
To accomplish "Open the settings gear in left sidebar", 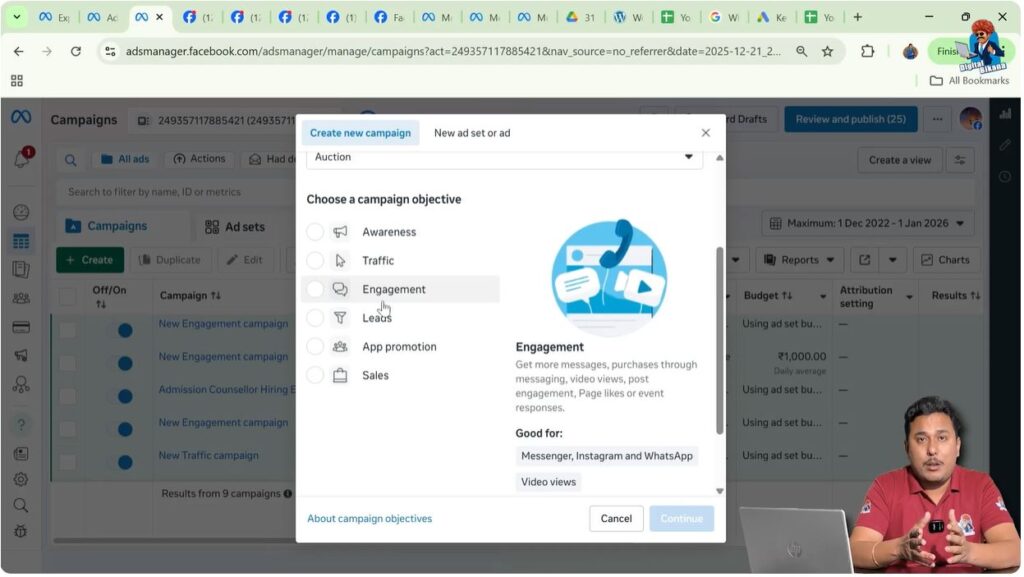I will (21, 479).
